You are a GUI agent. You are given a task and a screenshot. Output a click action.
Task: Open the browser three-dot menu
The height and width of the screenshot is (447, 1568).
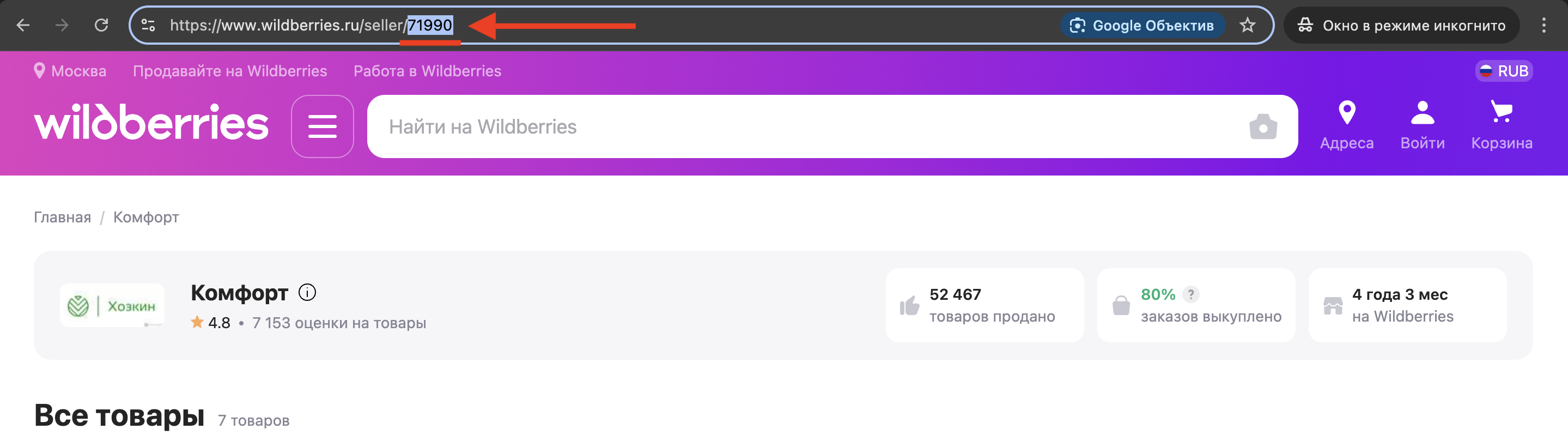click(1543, 25)
